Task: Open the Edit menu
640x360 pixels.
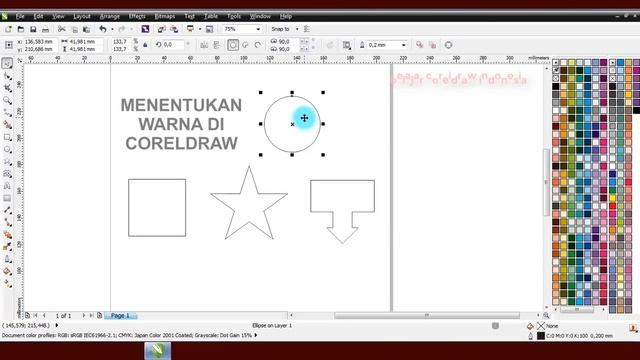Action: (38, 16)
